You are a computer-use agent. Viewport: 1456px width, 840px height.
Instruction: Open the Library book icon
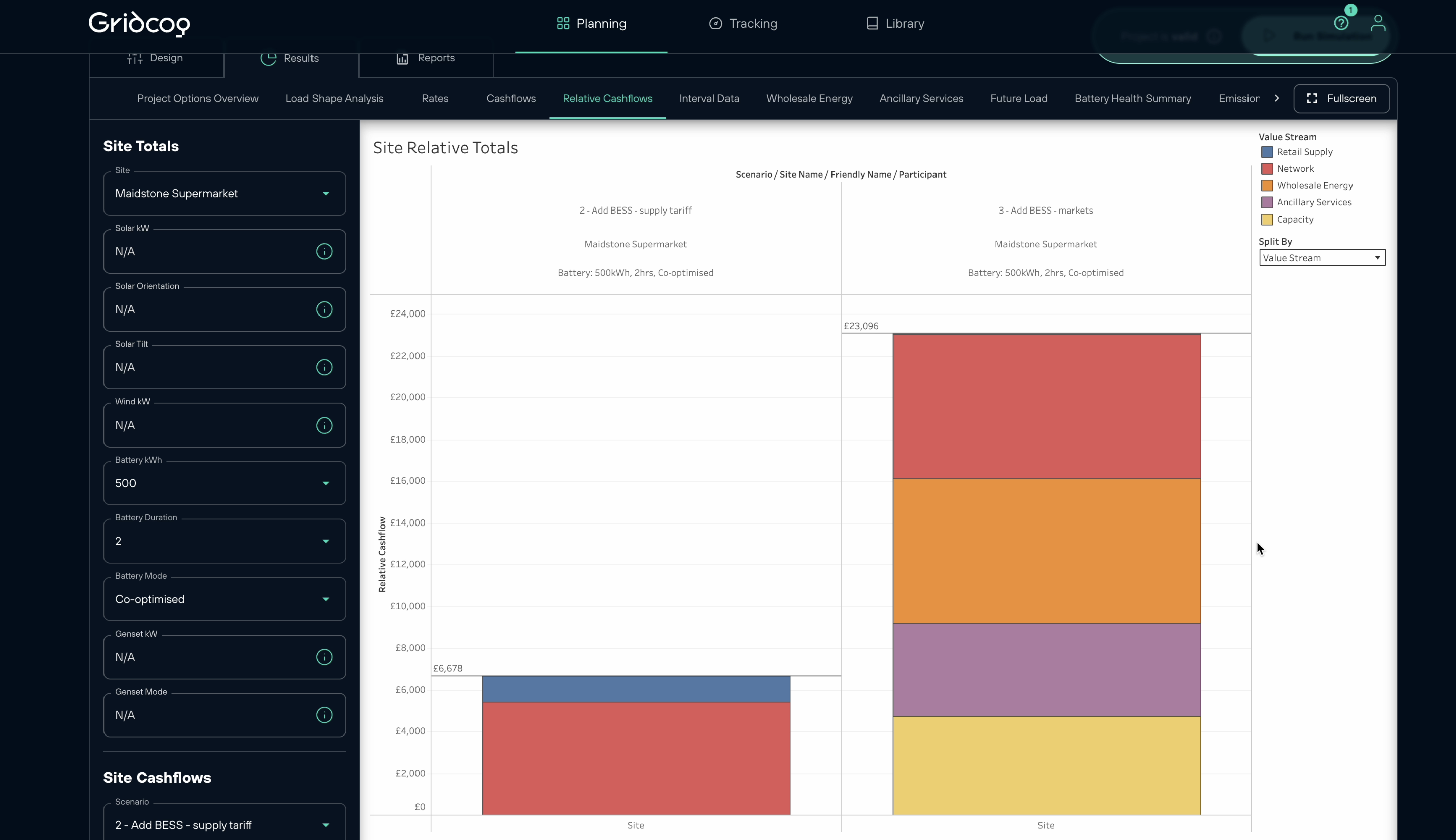(x=871, y=23)
